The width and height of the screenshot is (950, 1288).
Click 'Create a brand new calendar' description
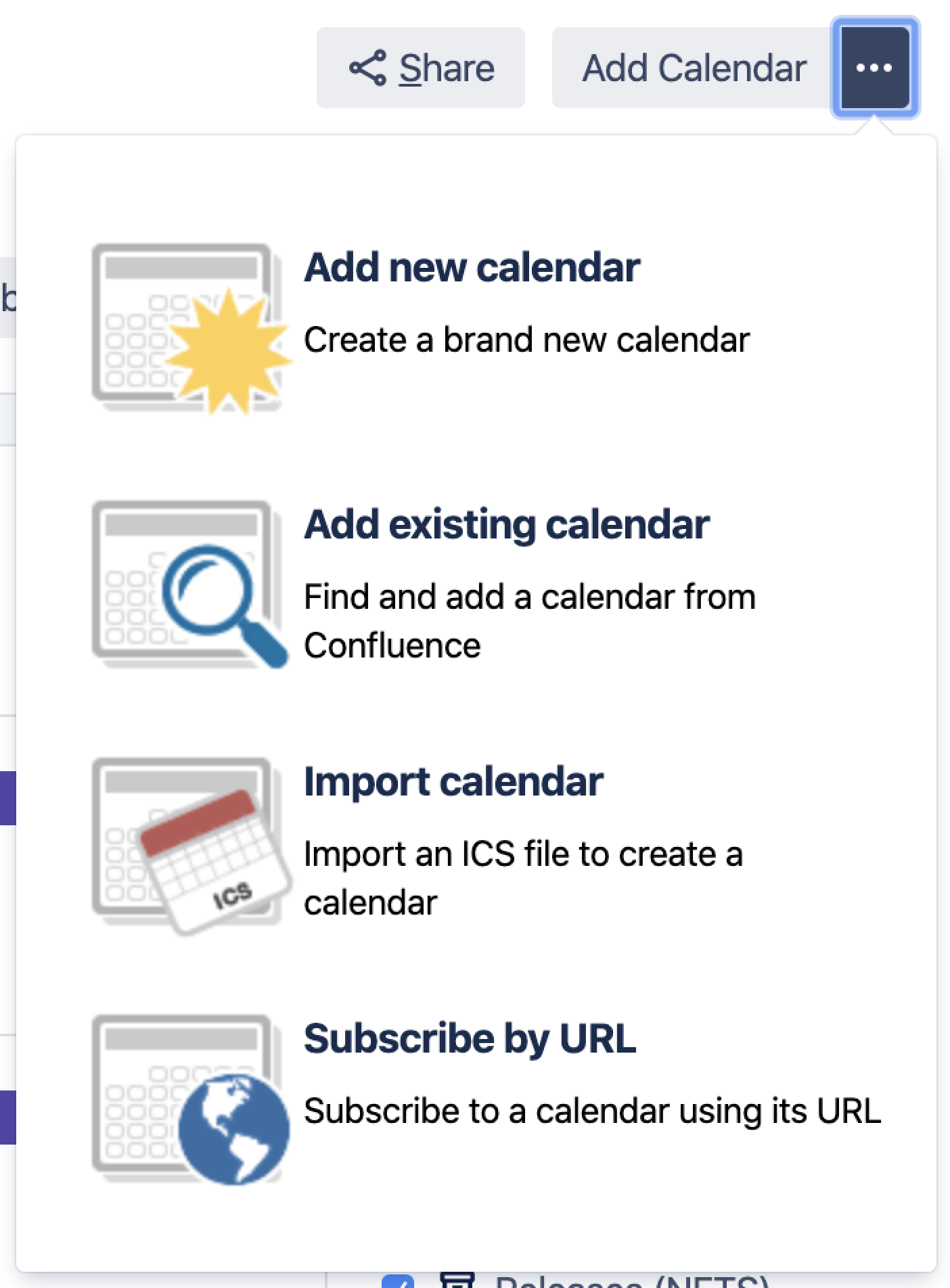526,340
